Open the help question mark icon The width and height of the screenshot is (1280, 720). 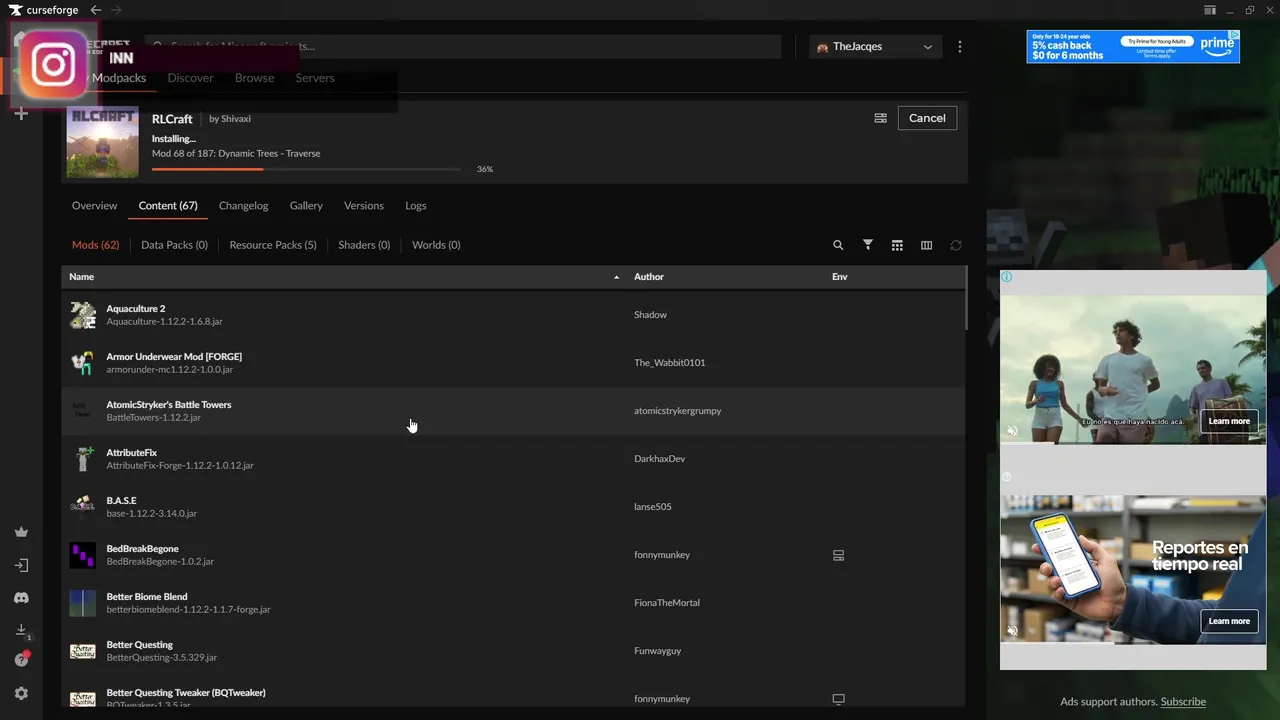[x=21, y=660]
